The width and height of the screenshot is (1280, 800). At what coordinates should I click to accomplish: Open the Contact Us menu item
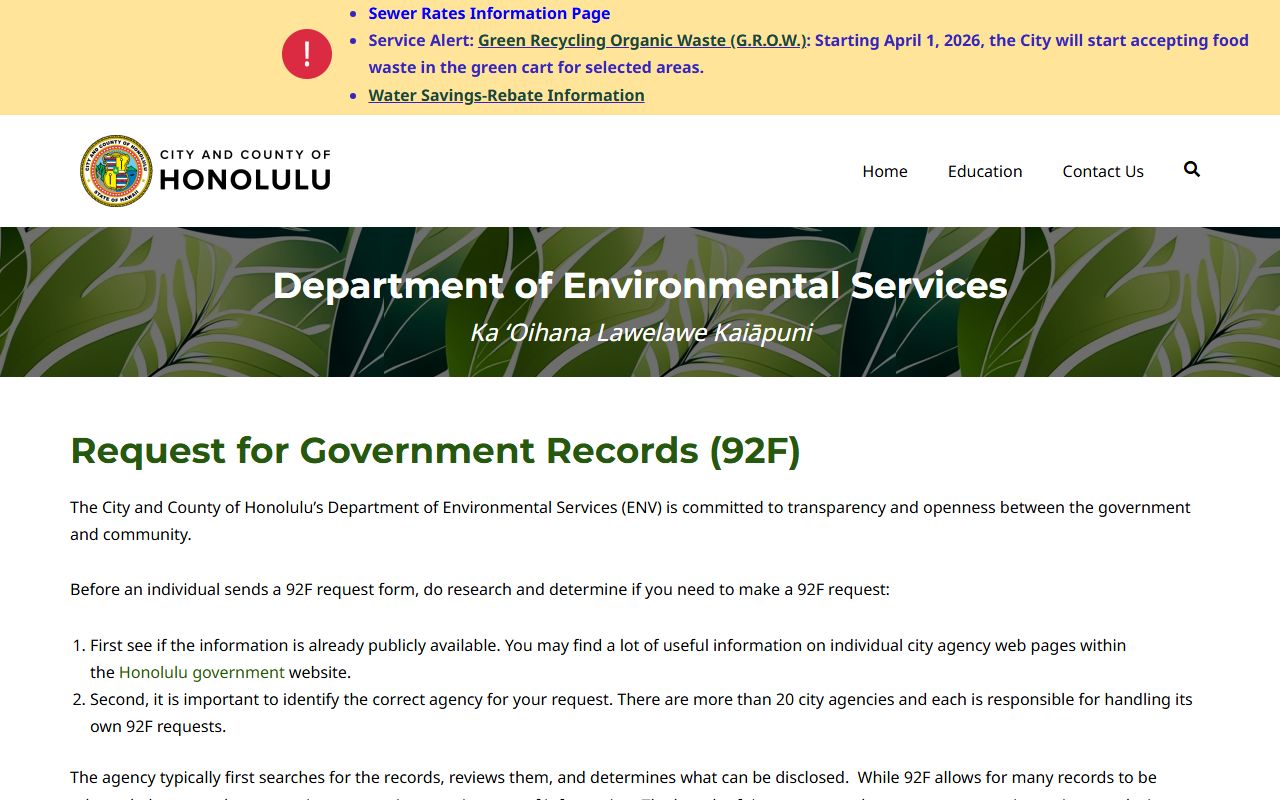tap(1103, 171)
